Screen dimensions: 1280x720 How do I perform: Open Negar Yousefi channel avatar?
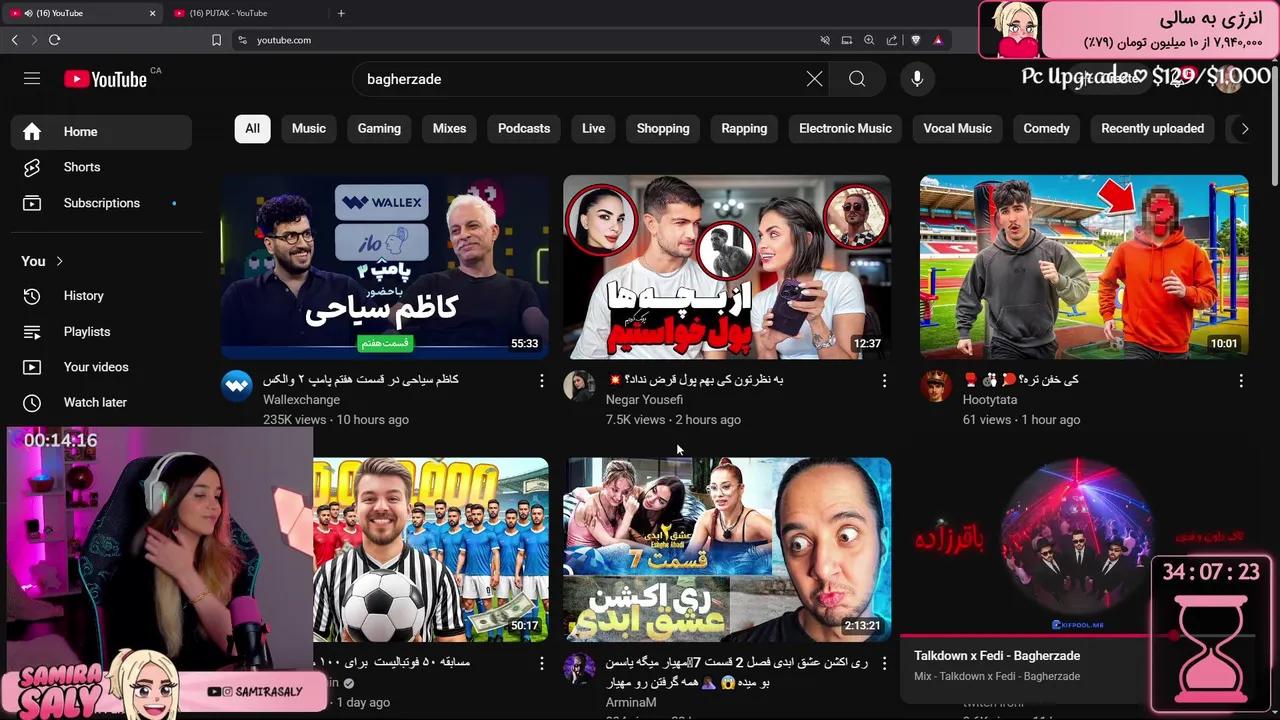click(x=579, y=386)
